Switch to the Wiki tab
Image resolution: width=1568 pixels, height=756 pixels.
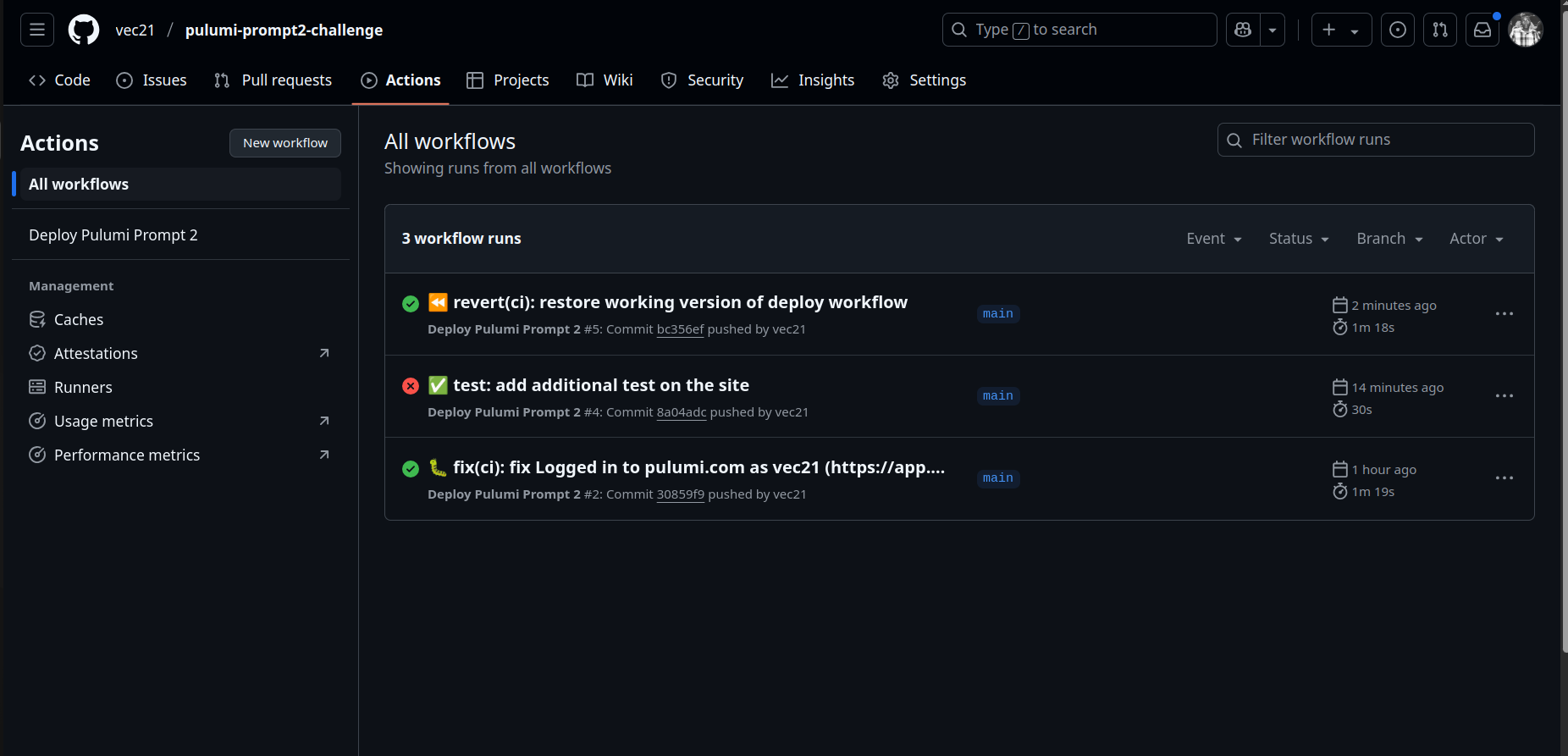point(605,80)
